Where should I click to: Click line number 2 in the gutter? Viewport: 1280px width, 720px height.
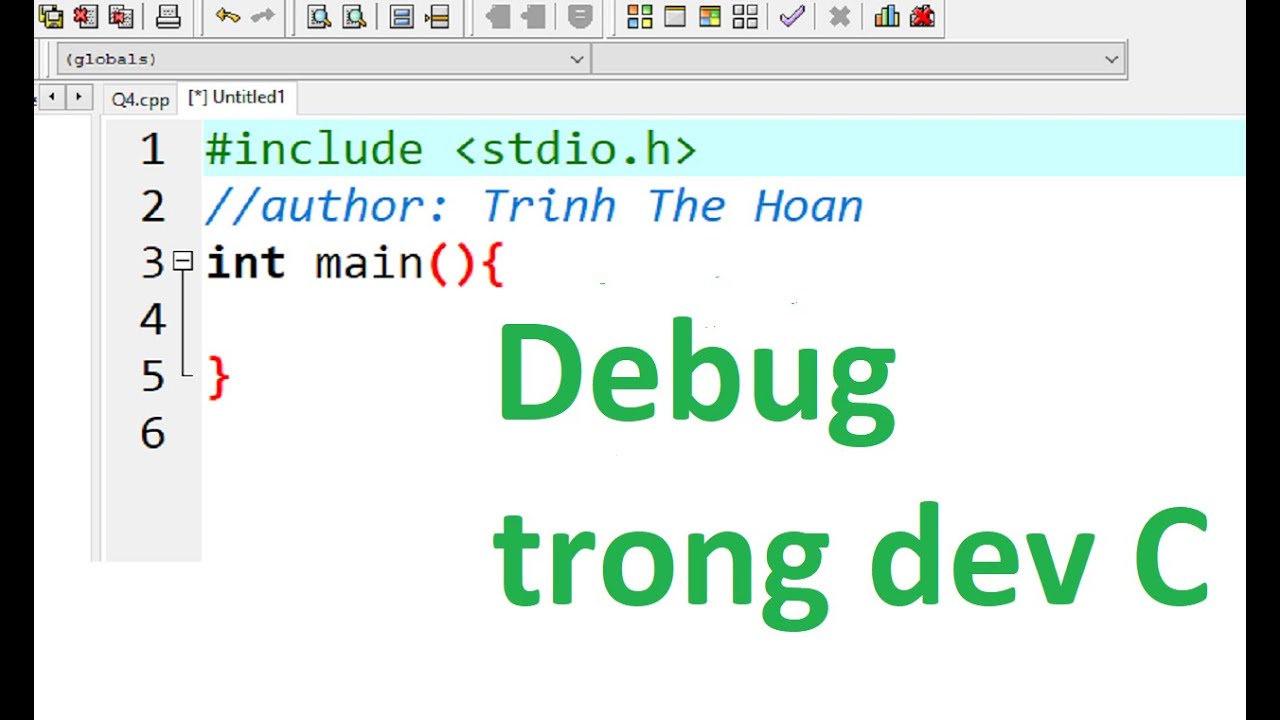coord(152,206)
